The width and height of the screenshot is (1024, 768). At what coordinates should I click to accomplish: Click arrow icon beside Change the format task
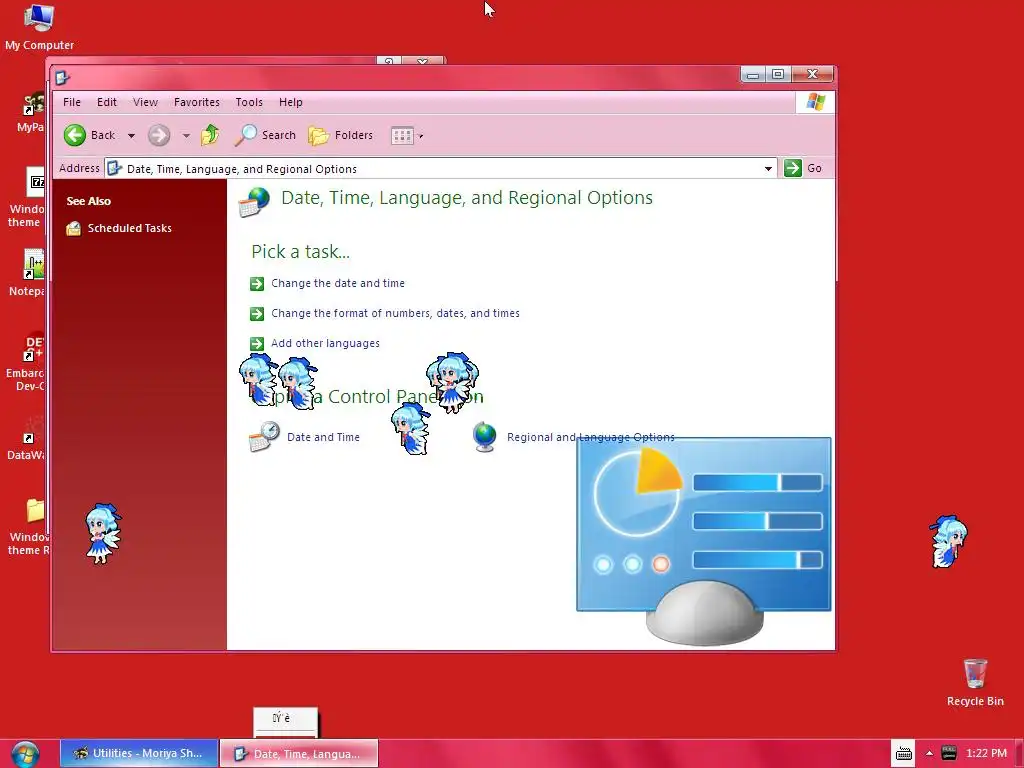(x=257, y=313)
